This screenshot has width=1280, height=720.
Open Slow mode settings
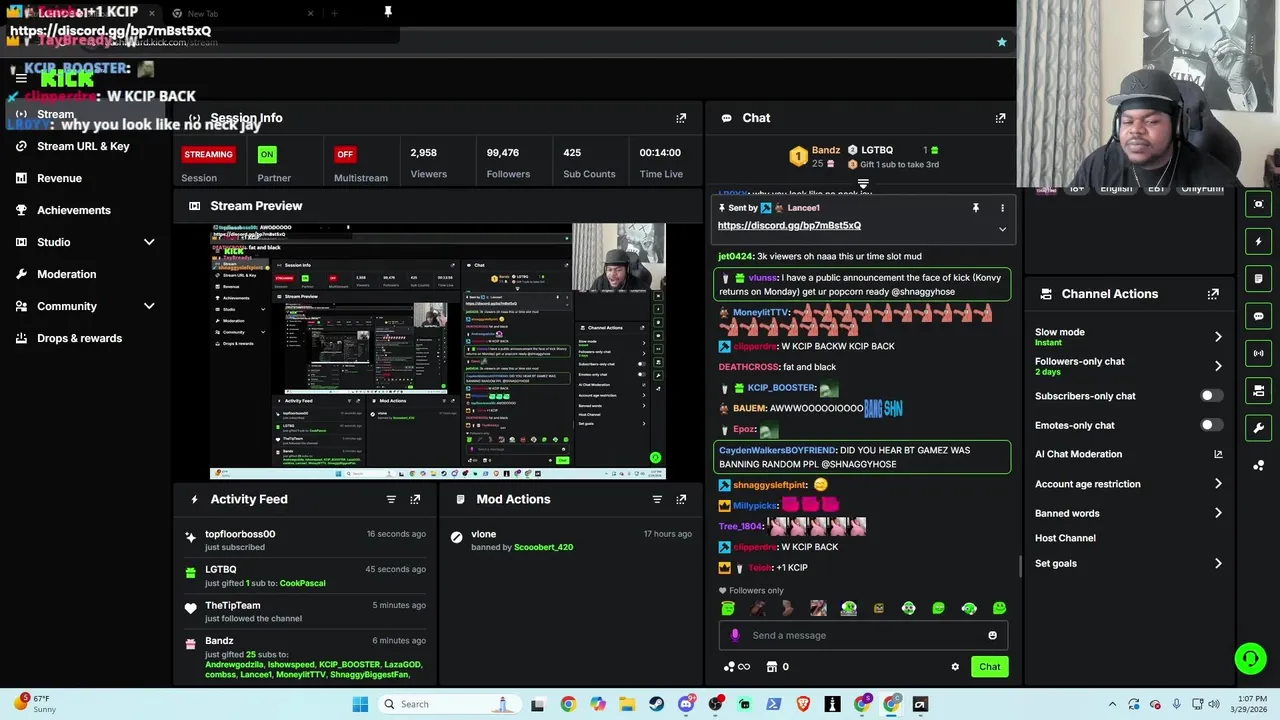point(1129,337)
